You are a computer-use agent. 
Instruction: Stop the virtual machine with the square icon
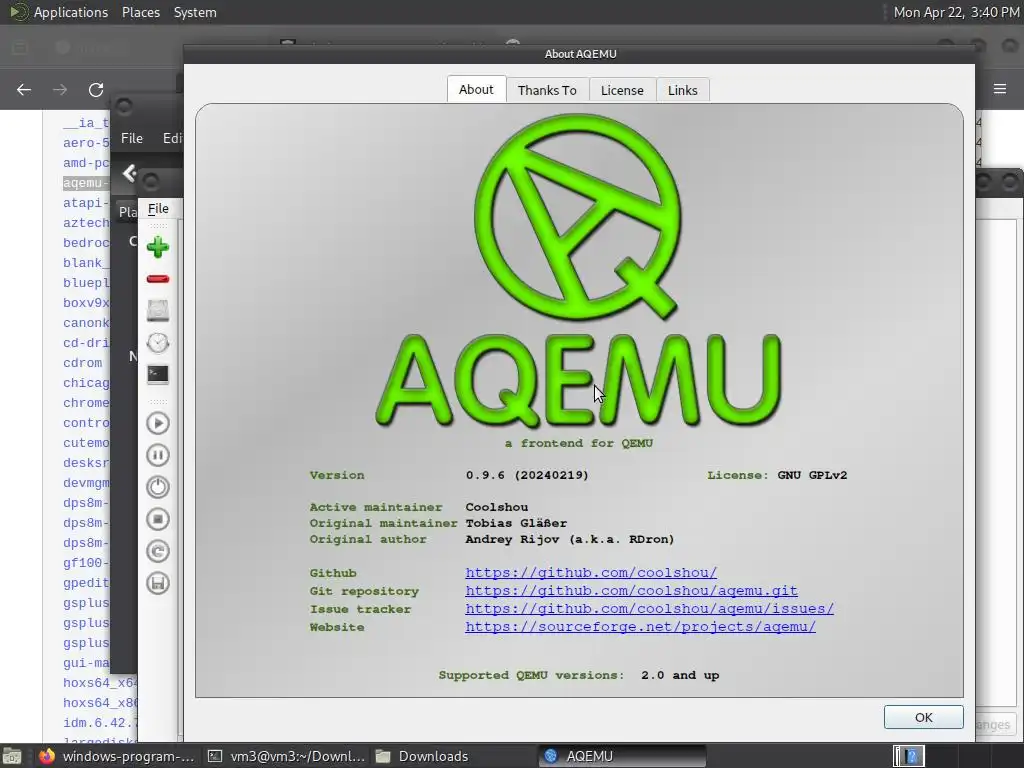(x=157, y=519)
